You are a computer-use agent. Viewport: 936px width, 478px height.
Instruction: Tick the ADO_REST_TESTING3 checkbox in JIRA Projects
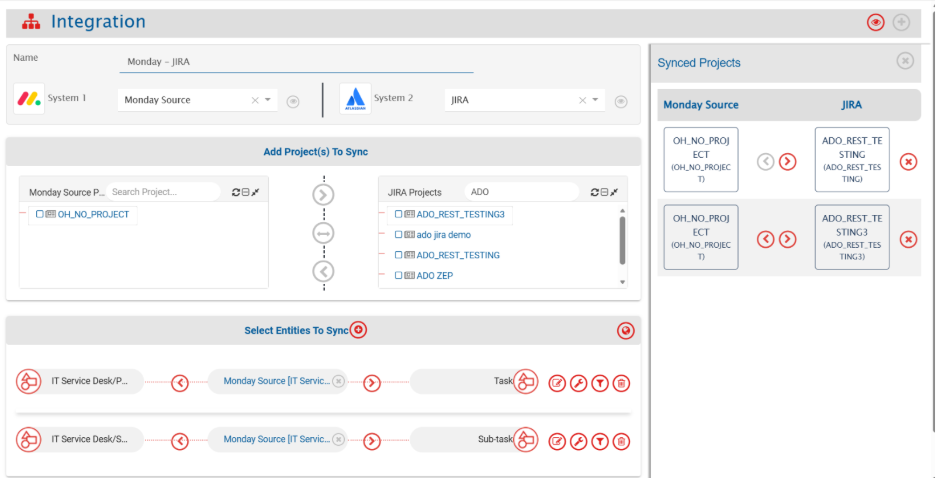[398, 214]
